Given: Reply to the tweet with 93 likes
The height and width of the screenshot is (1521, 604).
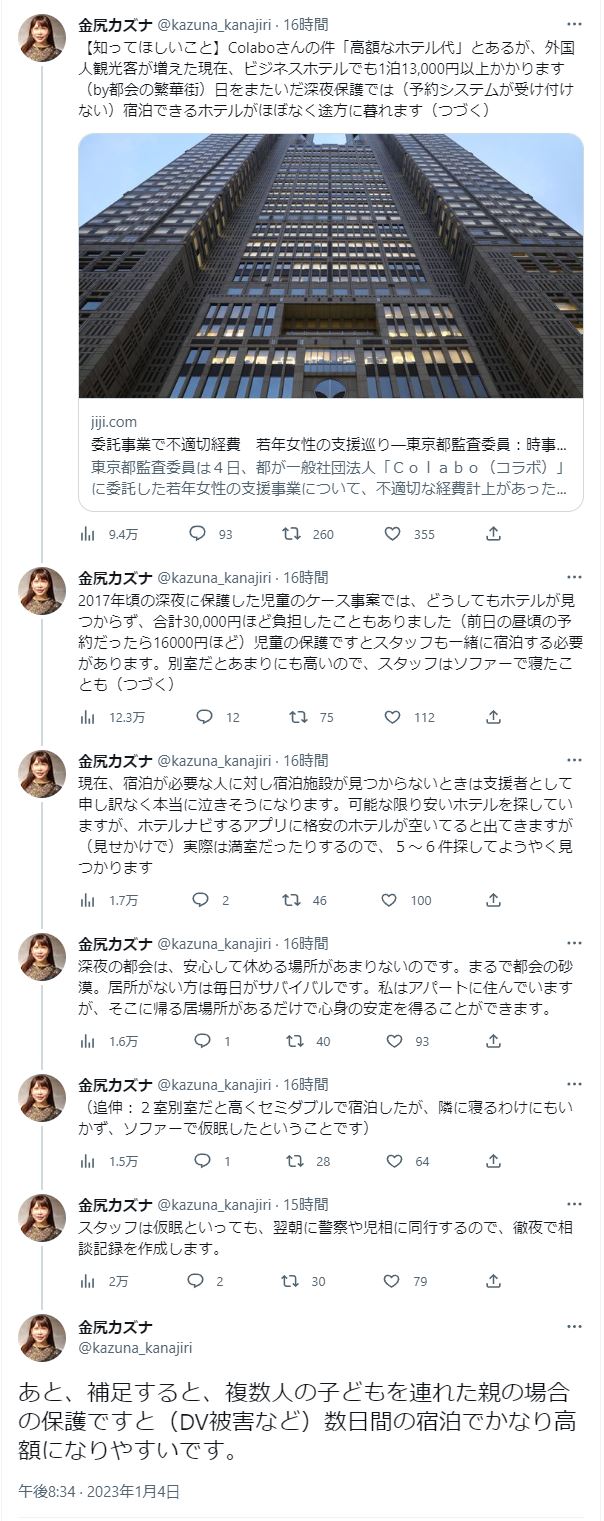Looking at the screenshot, I should coord(203,1041).
